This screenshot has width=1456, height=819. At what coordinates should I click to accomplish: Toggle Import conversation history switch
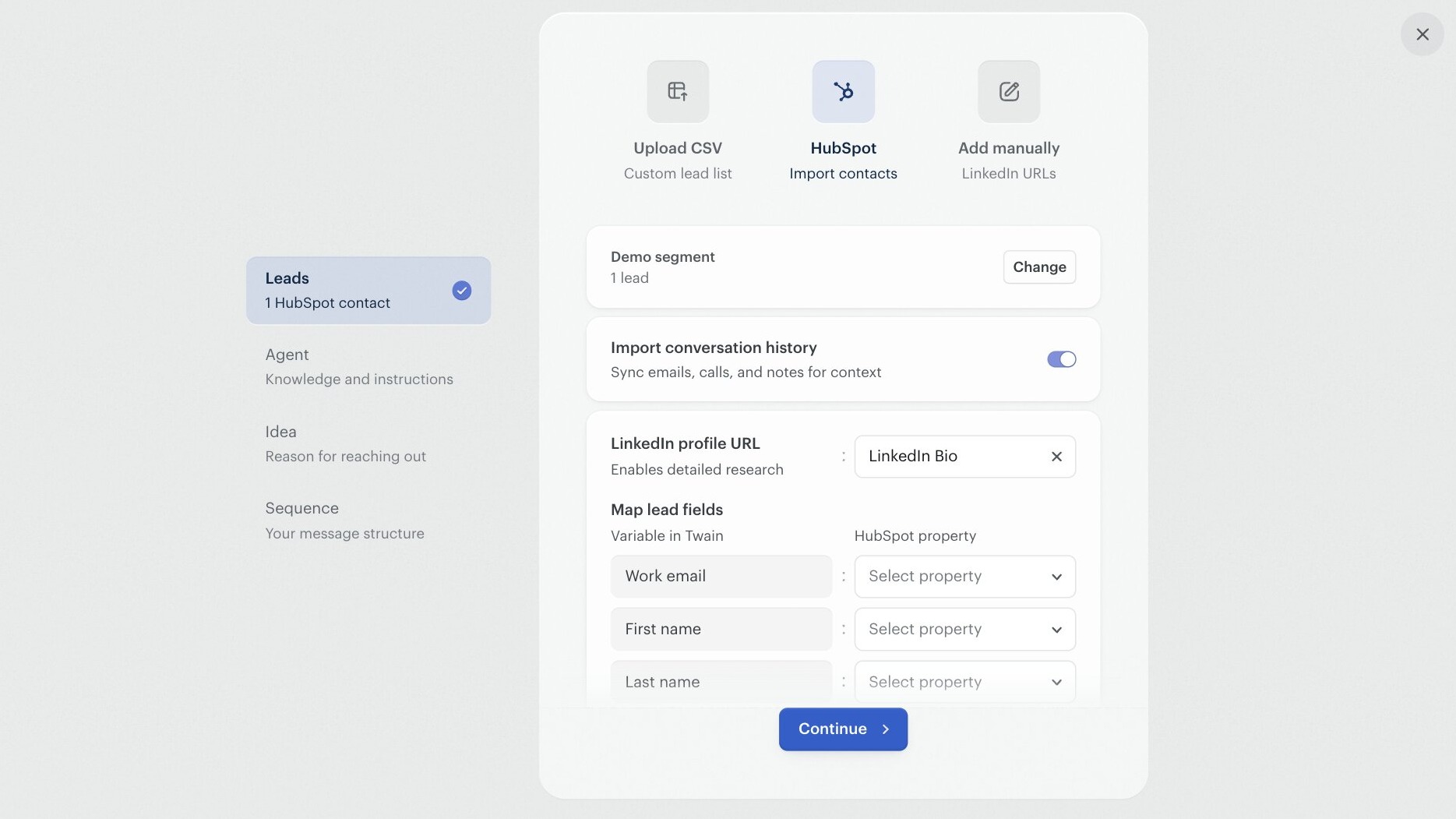click(x=1061, y=359)
